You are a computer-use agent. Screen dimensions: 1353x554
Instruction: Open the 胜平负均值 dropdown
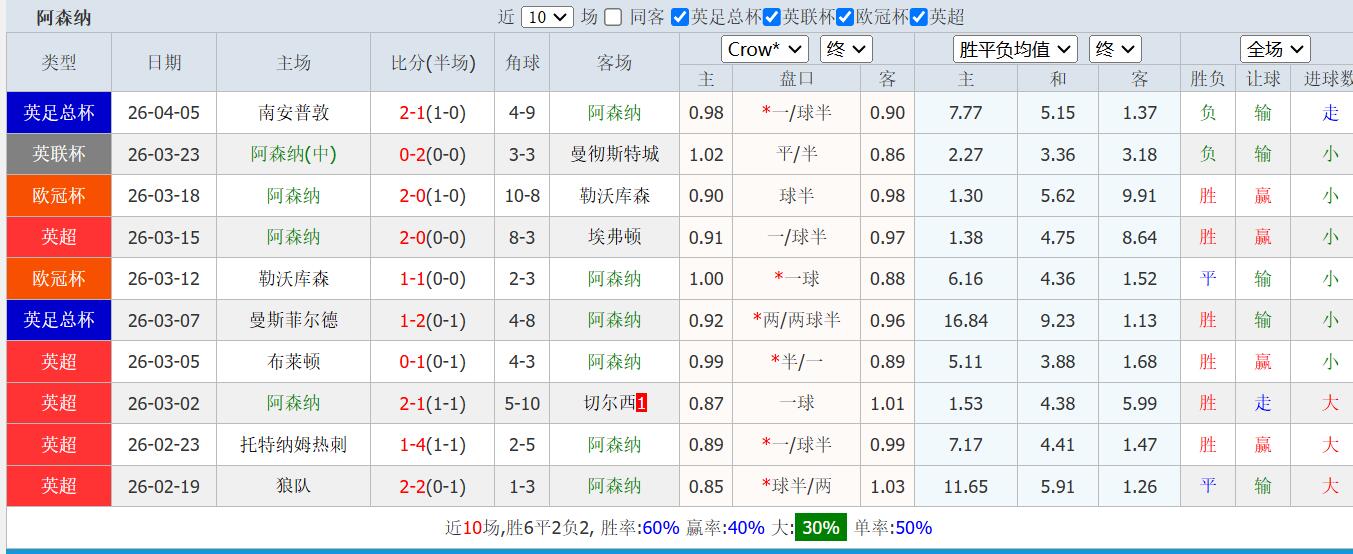click(x=1015, y=49)
